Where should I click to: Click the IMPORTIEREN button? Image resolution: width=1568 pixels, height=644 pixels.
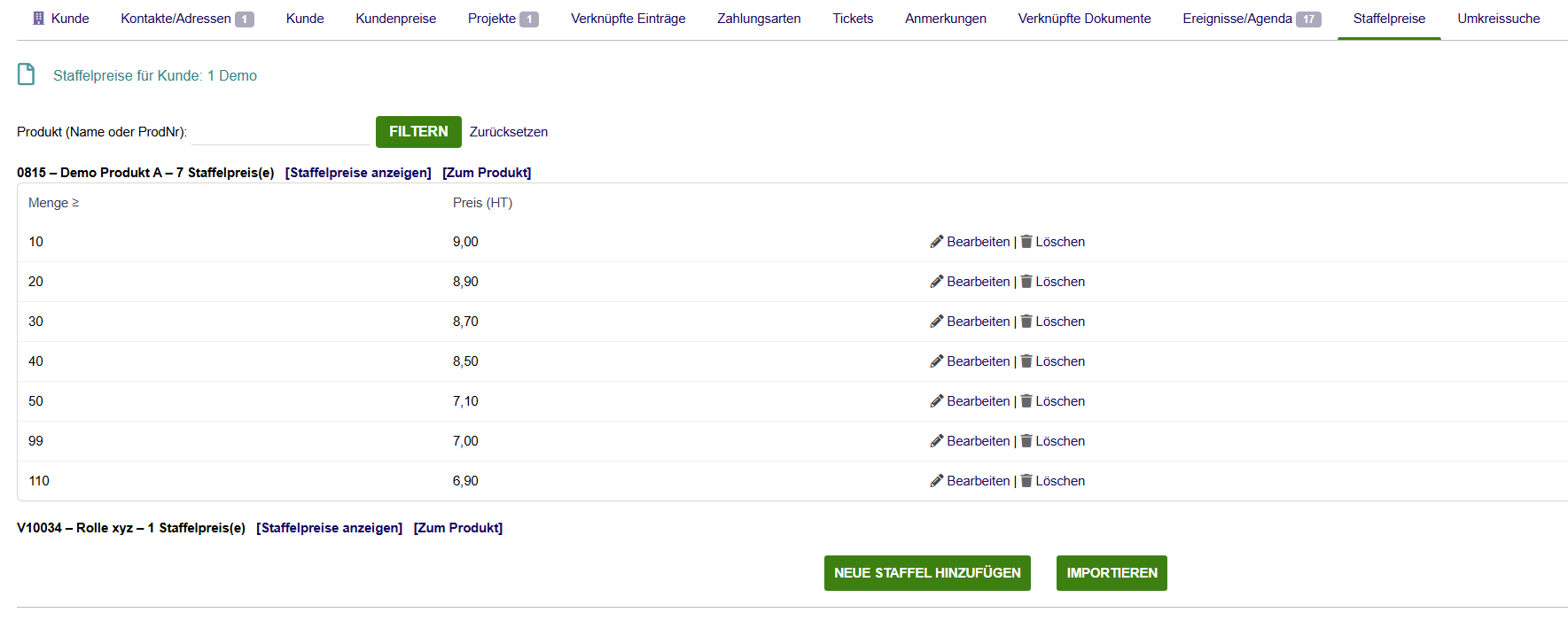pos(1112,573)
